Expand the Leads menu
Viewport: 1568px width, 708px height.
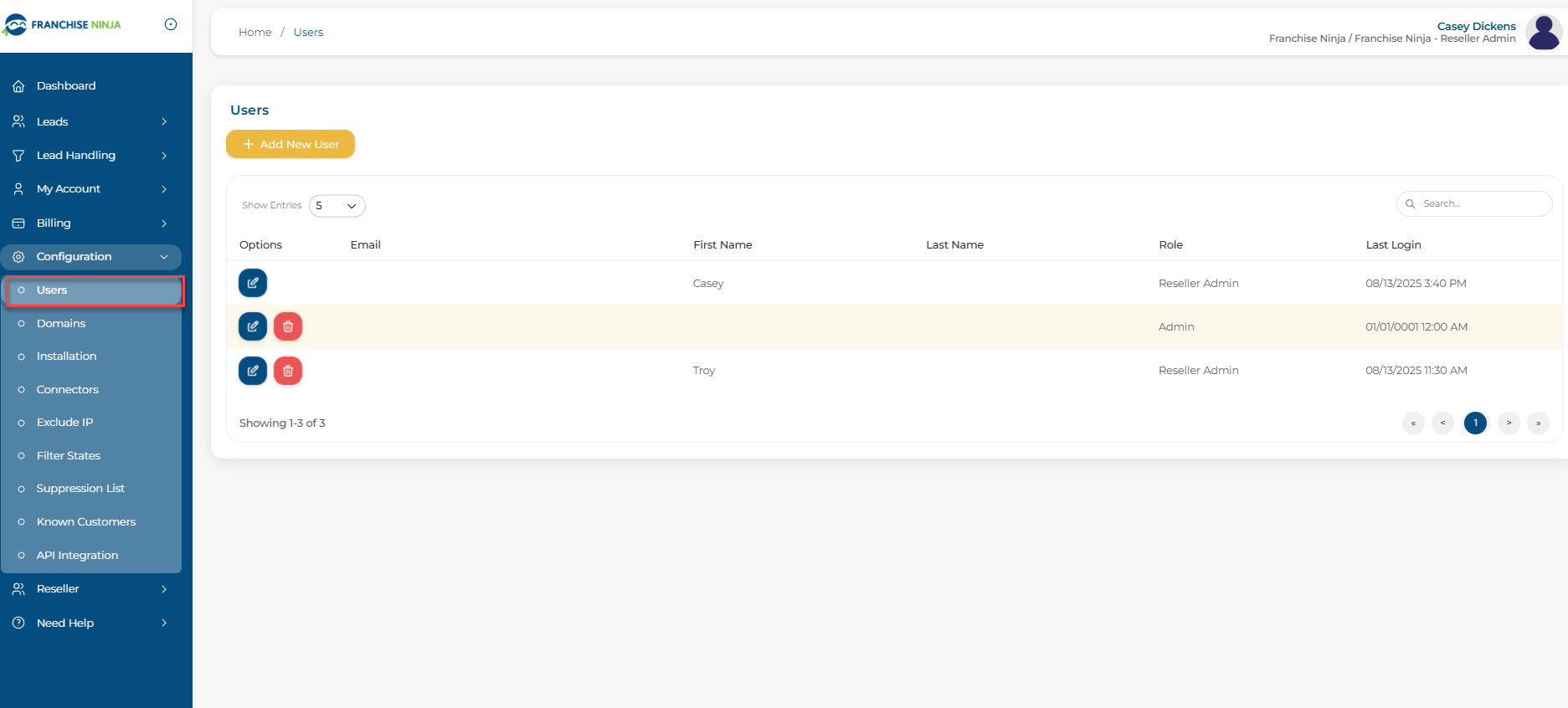click(x=90, y=121)
